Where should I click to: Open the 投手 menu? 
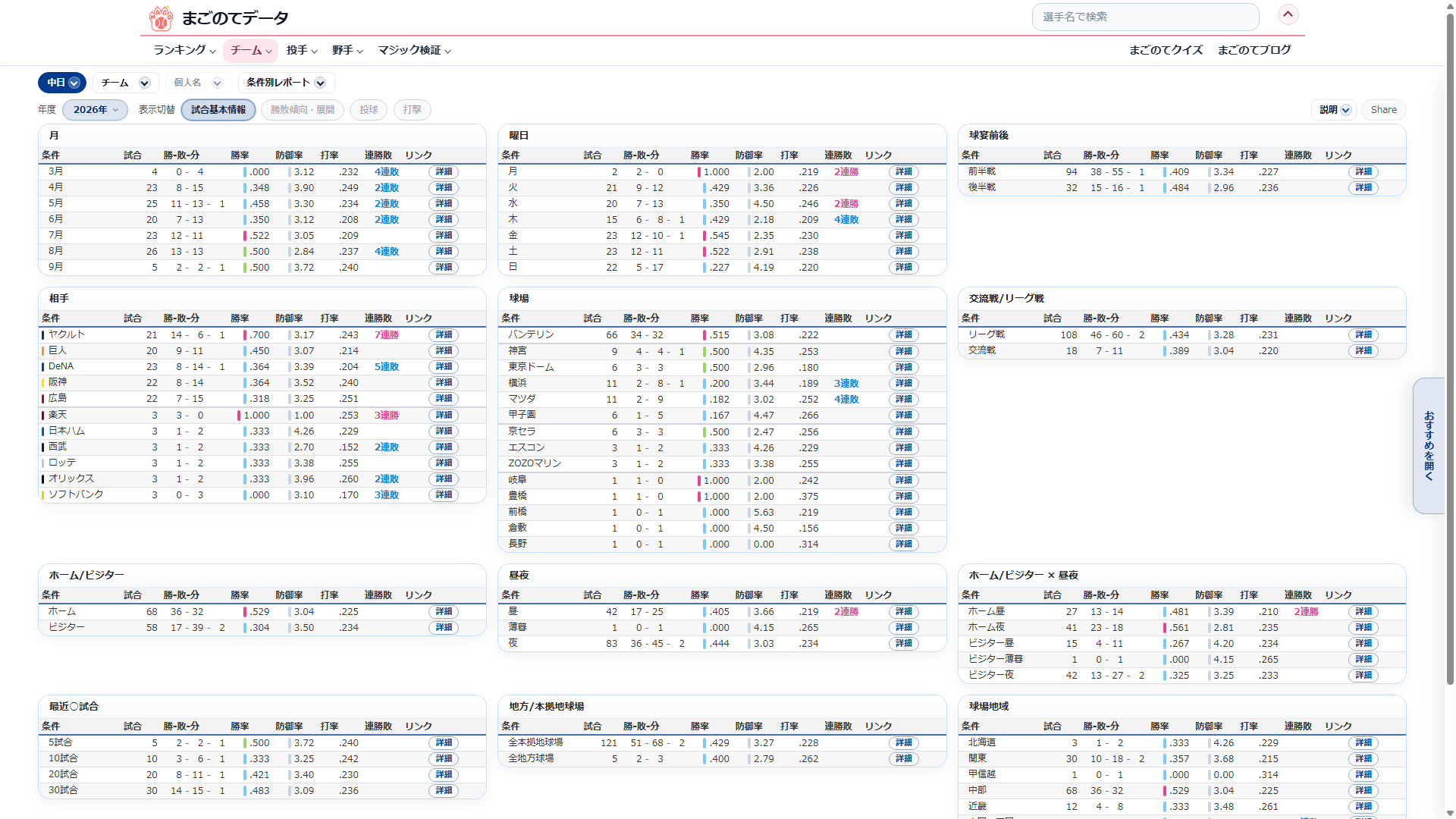pyautogui.click(x=302, y=50)
